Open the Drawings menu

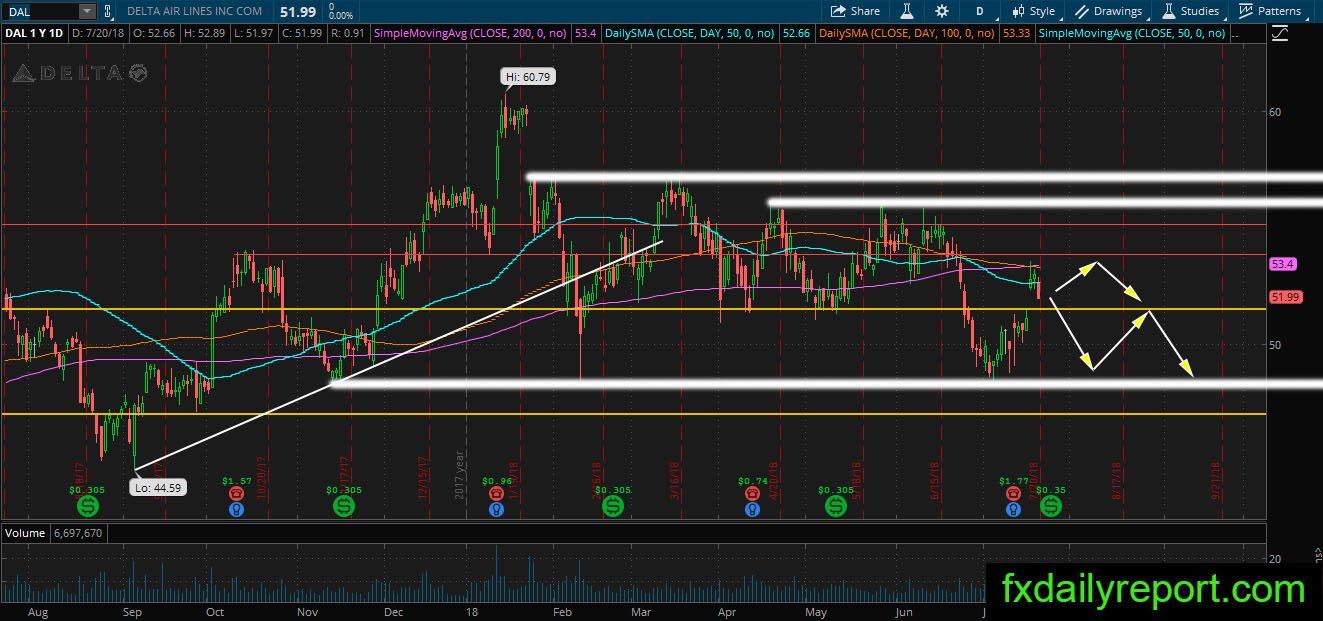click(1108, 11)
